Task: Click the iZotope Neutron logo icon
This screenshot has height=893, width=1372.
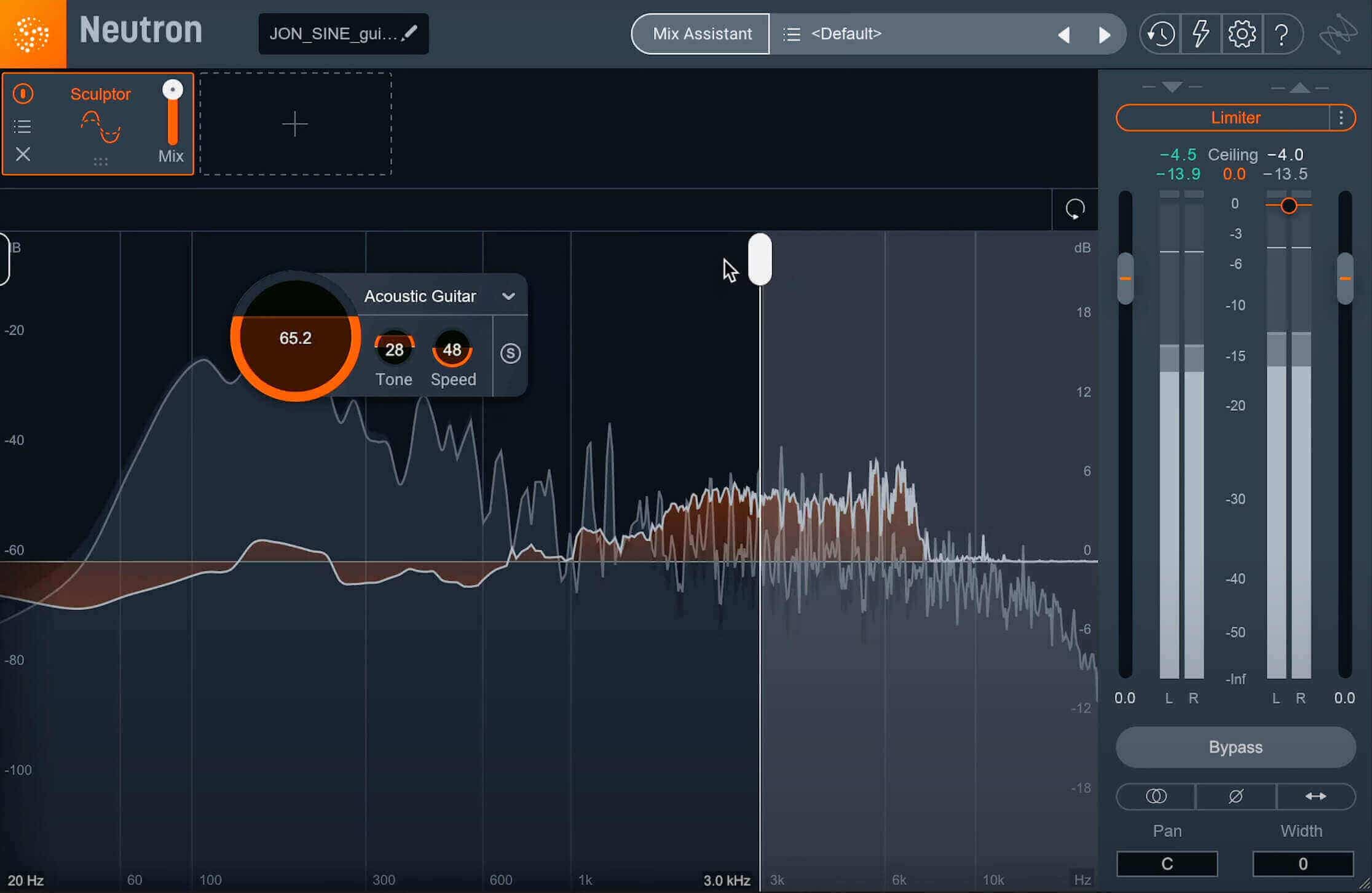Action: [x=32, y=34]
